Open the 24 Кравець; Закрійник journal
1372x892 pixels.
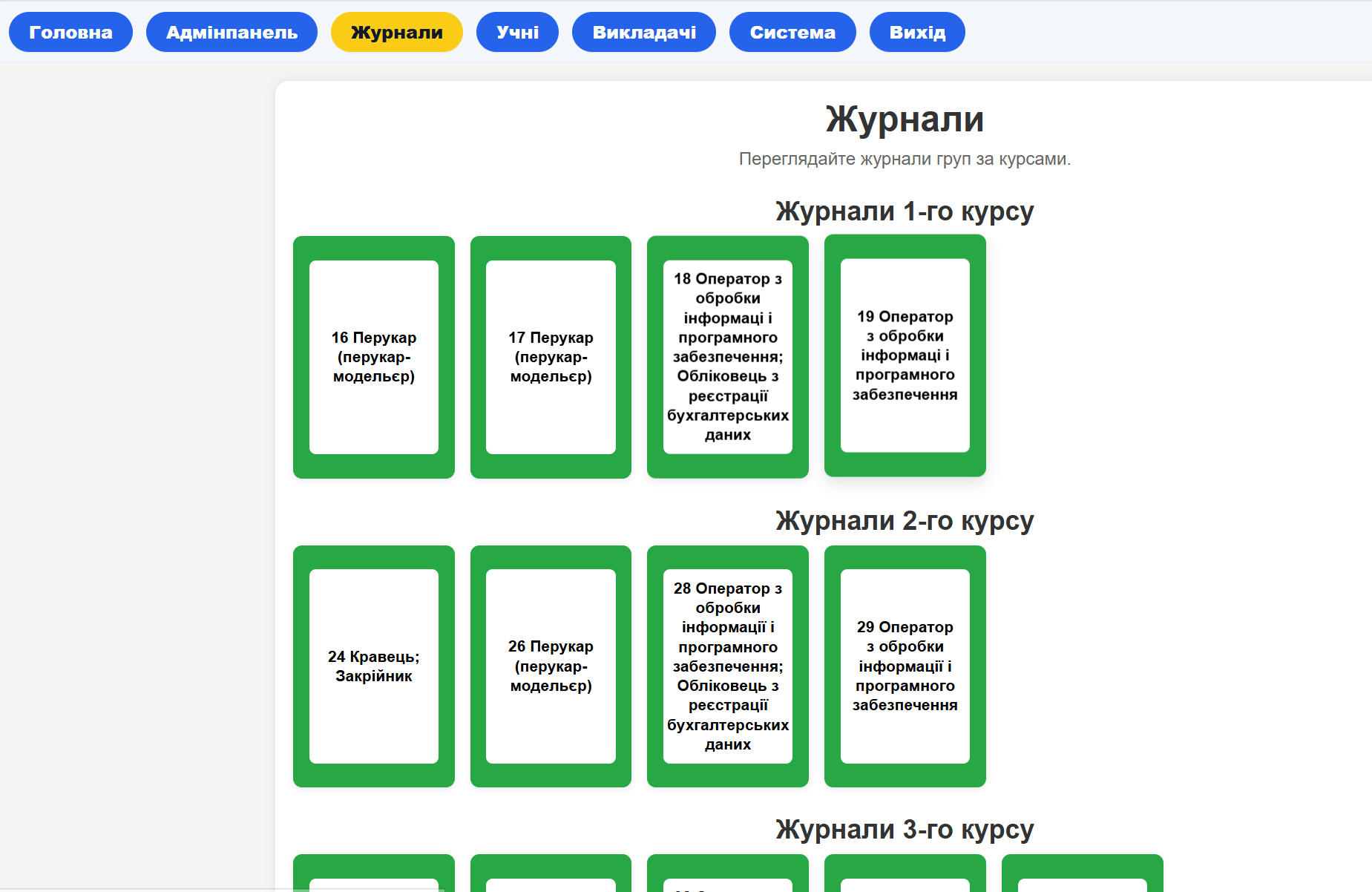(374, 666)
